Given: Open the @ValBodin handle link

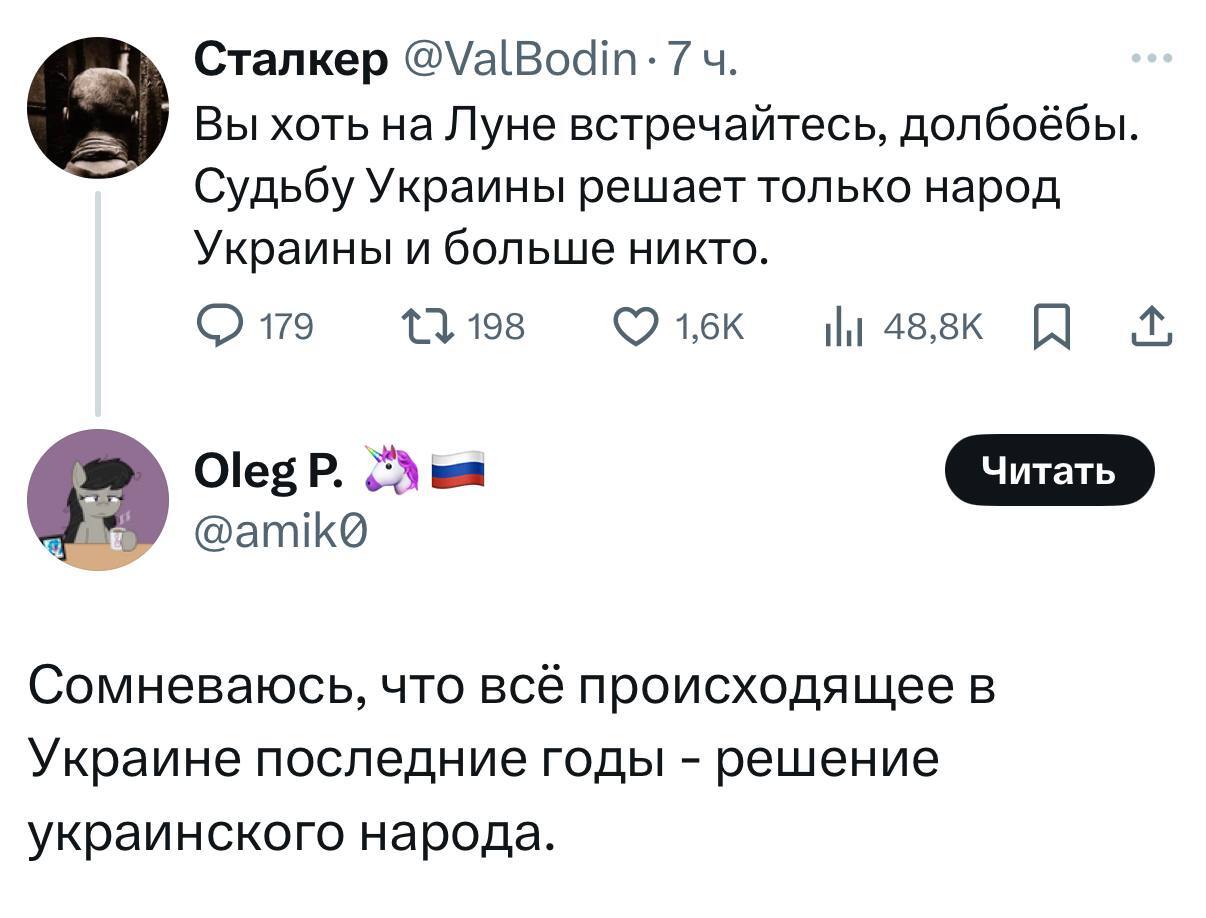Looking at the screenshot, I should (520, 62).
